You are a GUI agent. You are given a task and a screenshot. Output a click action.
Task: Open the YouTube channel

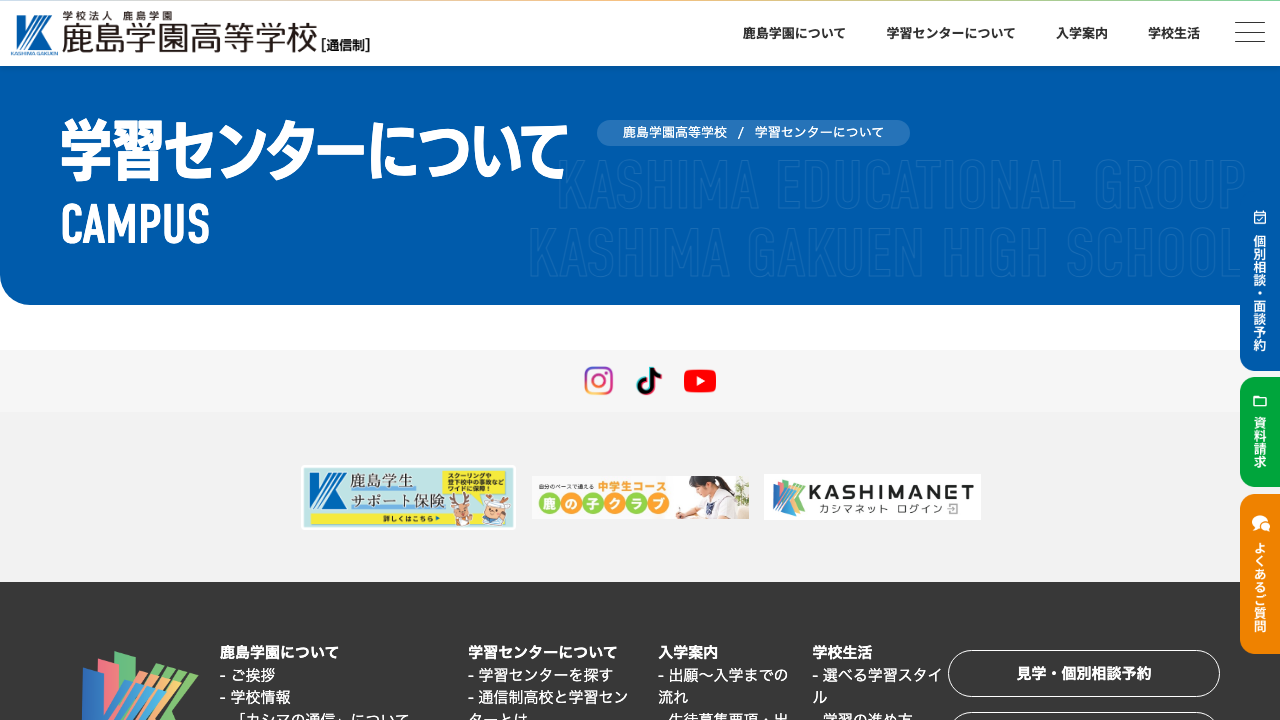(700, 381)
